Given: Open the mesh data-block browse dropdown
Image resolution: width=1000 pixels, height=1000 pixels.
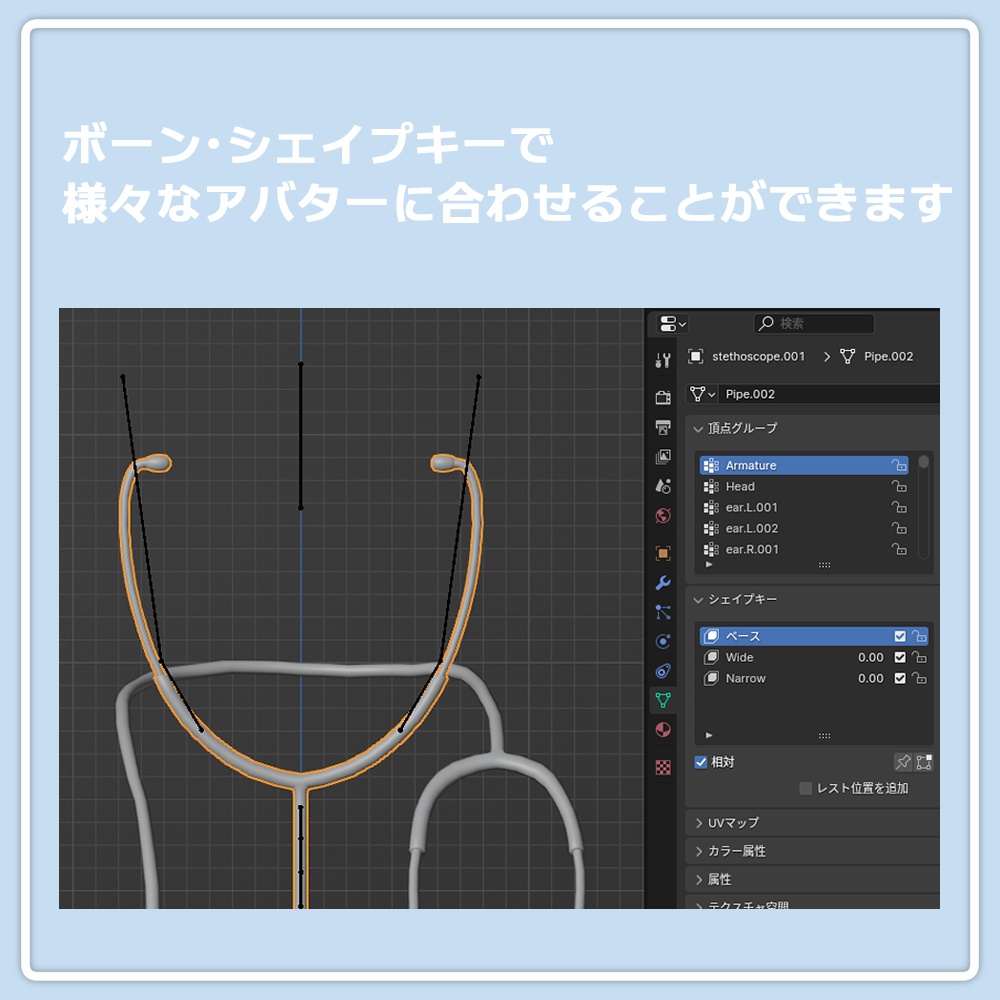Looking at the screenshot, I should coord(702,394).
